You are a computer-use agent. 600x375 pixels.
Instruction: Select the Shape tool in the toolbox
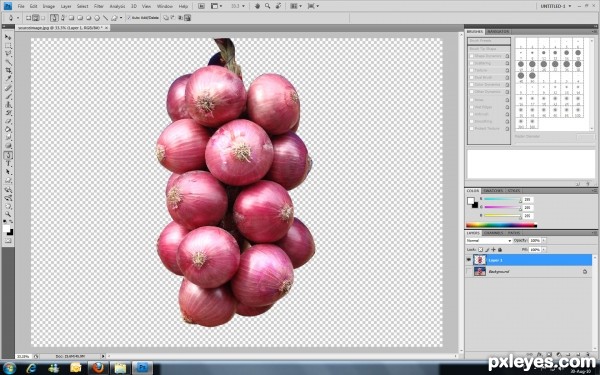pyautogui.click(x=8, y=181)
